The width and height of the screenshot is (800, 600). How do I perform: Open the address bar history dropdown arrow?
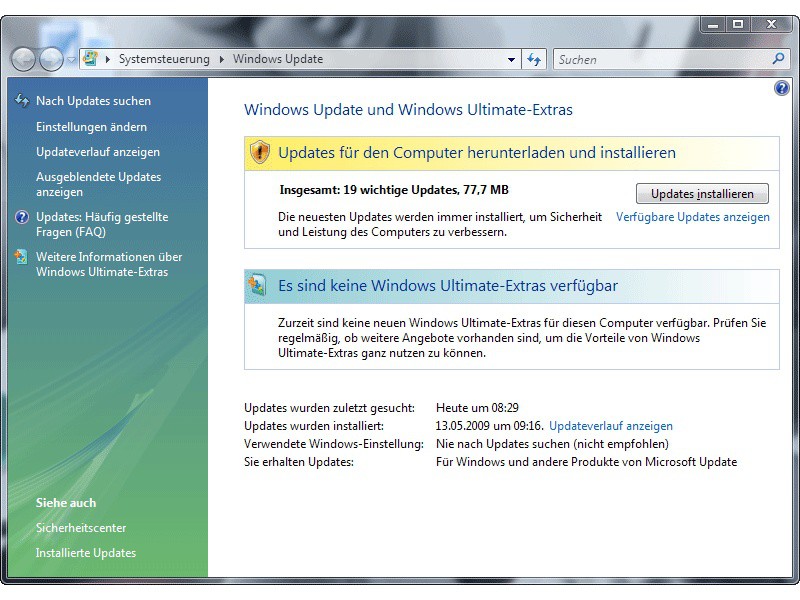coord(511,59)
